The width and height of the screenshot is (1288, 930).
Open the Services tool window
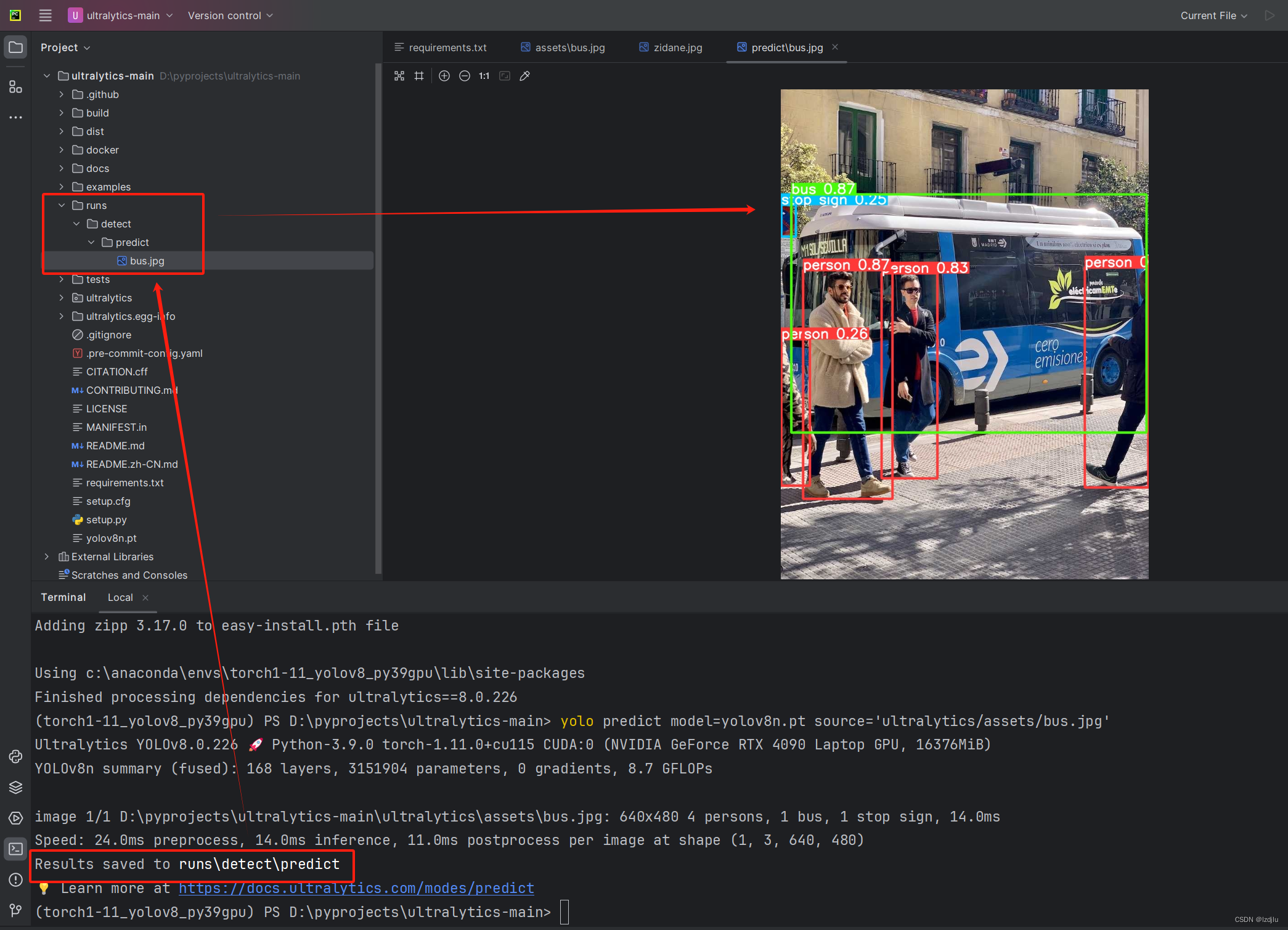click(15, 818)
